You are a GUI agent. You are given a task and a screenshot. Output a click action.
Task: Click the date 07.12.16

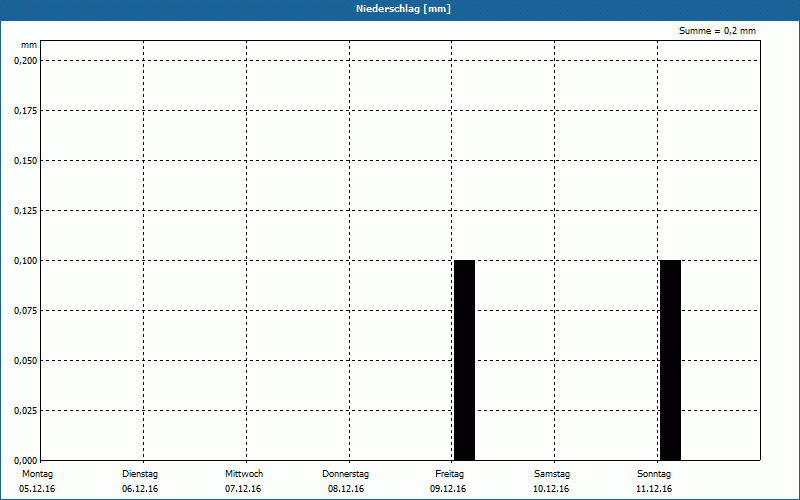[x=243, y=489]
